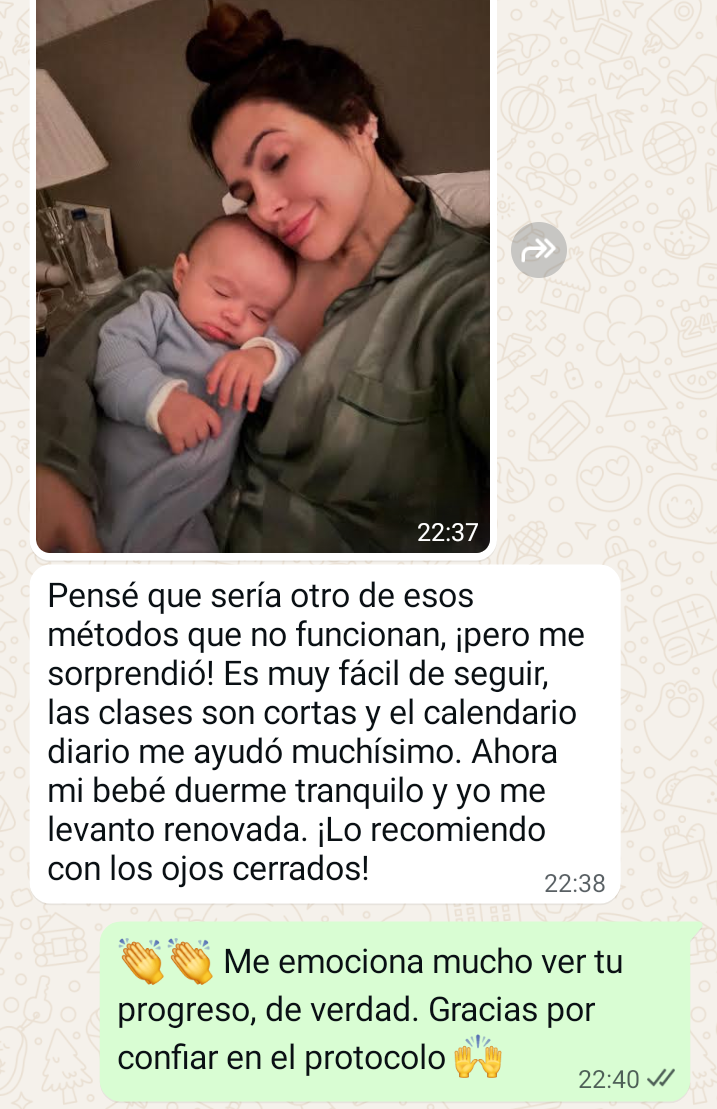717x1109 pixels.
Task: Tap the 22:37 timestamp on the photo
Action: tap(448, 532)
